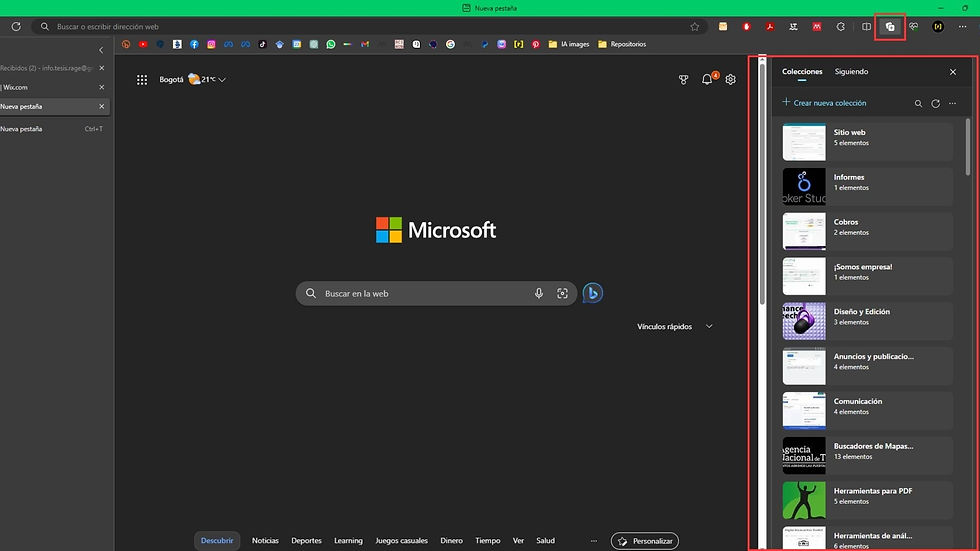Image resolution: width=980 pixels, height=551 pixels.
Task: Search within collections magnifier icon
Action: [x=918, y=104]
